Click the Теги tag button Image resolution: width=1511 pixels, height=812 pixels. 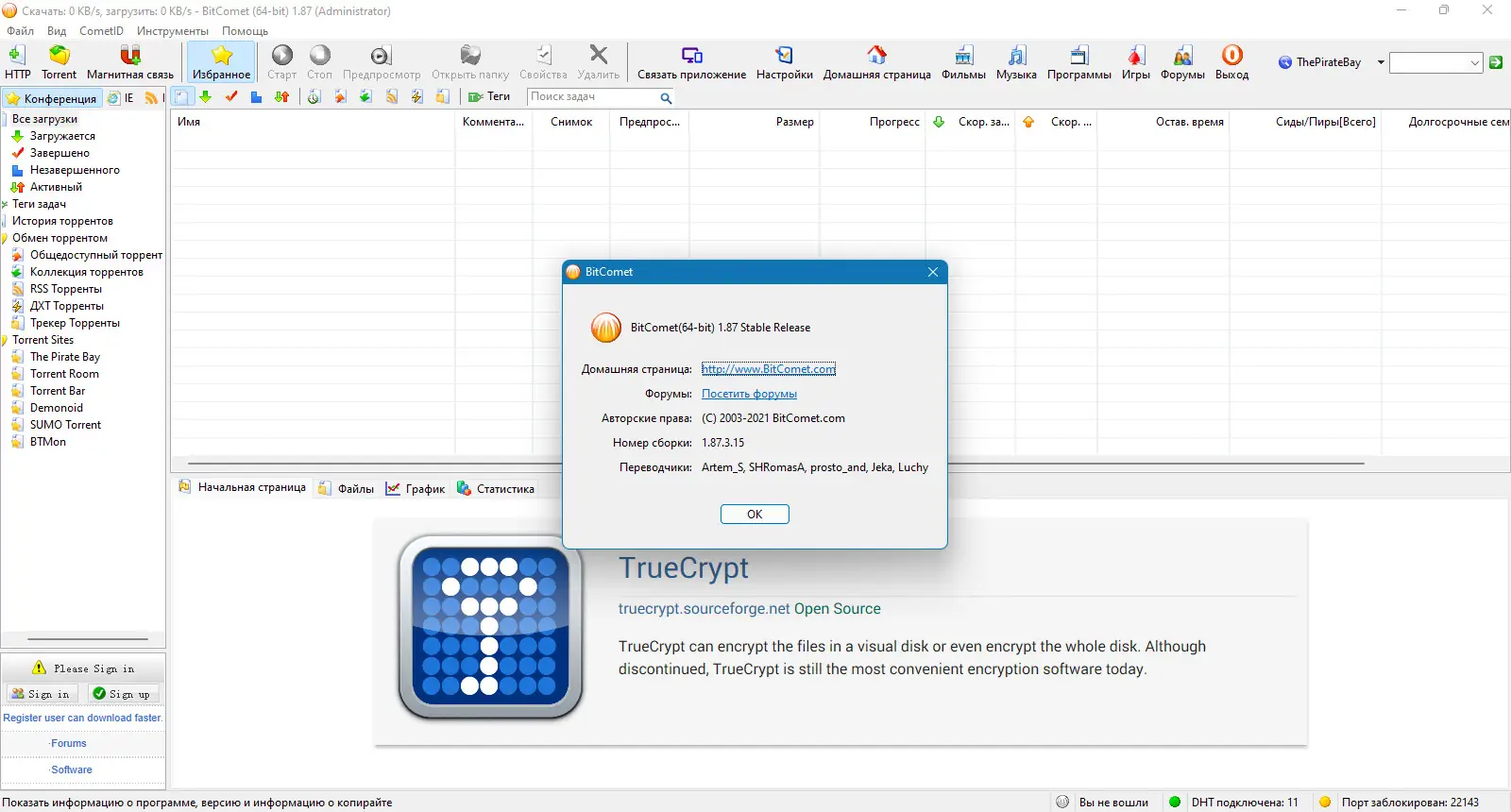click(489, 96)
